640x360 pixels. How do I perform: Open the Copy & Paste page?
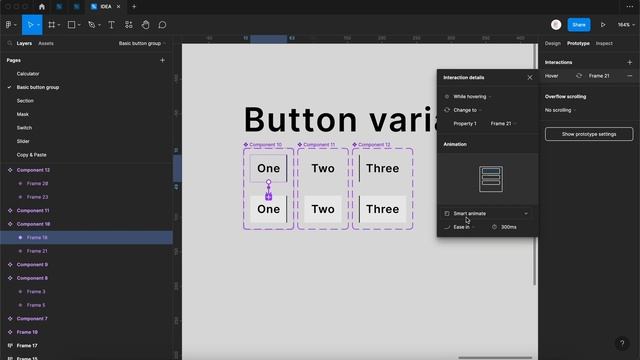[x=31, y=155]
